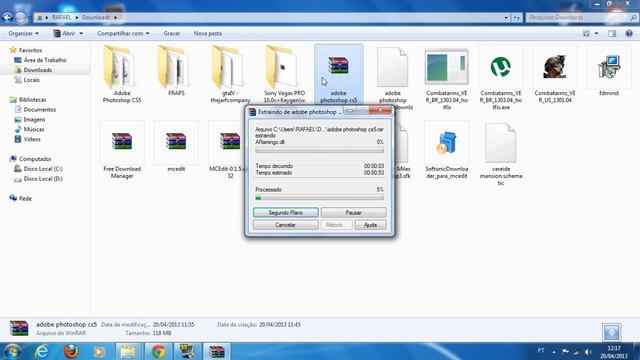Open Google Chrome from the taskbar
The image size is (640, 360).
coord(158,351)
